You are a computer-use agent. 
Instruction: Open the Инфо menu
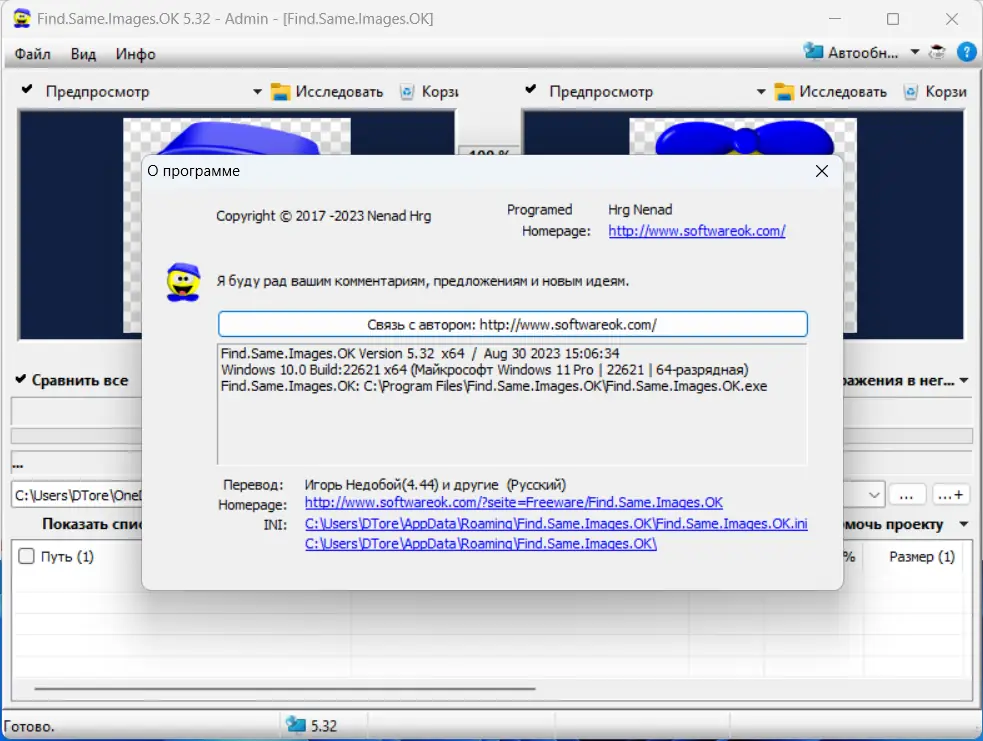(x=135, y=54)
